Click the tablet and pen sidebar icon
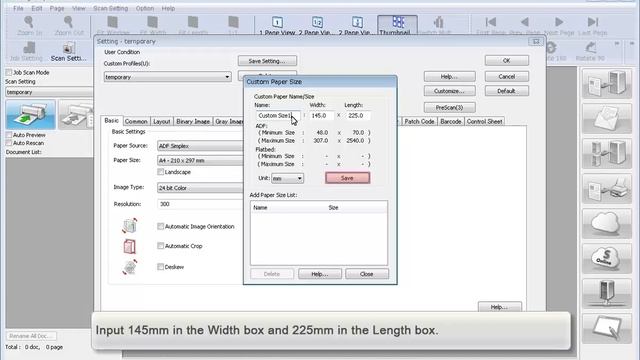640x360 pixels. 607,329
